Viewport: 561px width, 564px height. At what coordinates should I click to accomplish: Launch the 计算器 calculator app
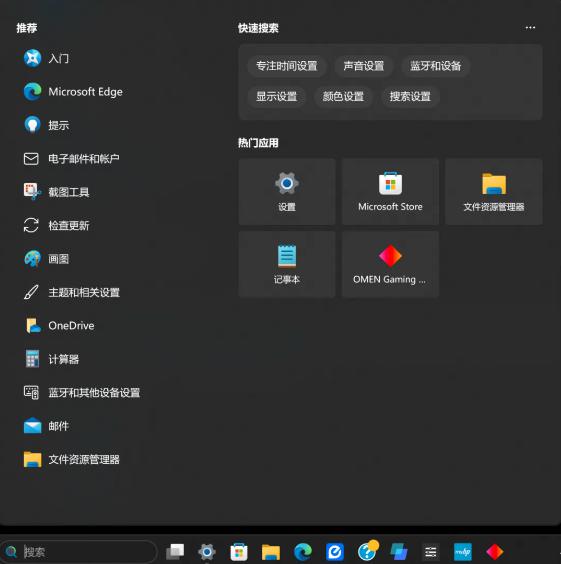click(51, 359)
